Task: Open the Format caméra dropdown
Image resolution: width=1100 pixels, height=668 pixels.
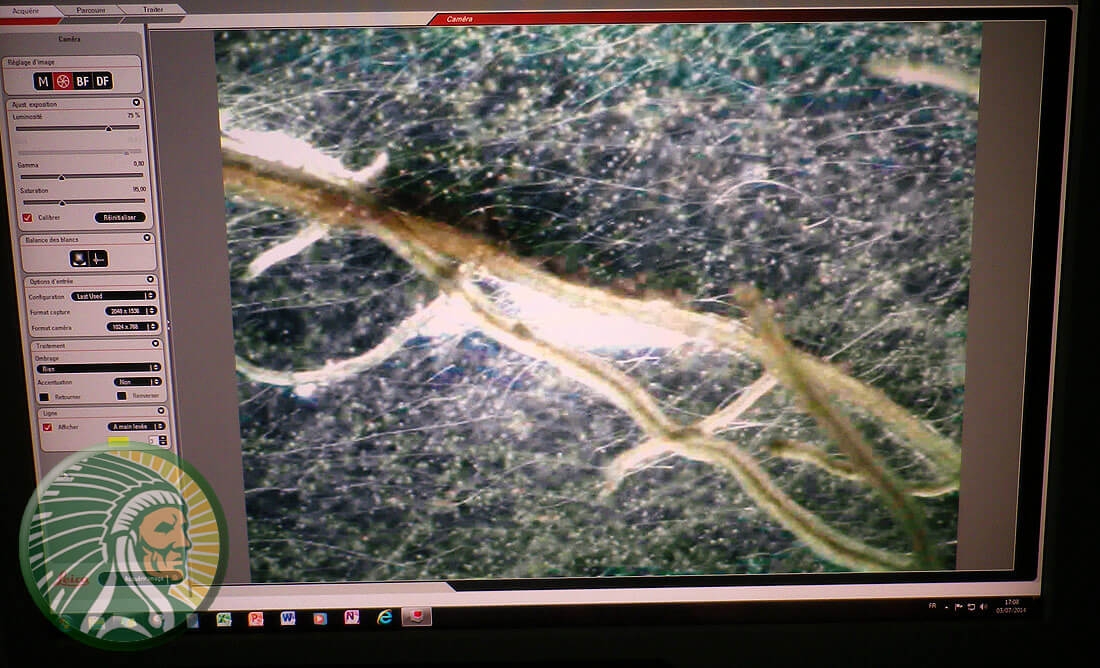Action: point(133,326)
